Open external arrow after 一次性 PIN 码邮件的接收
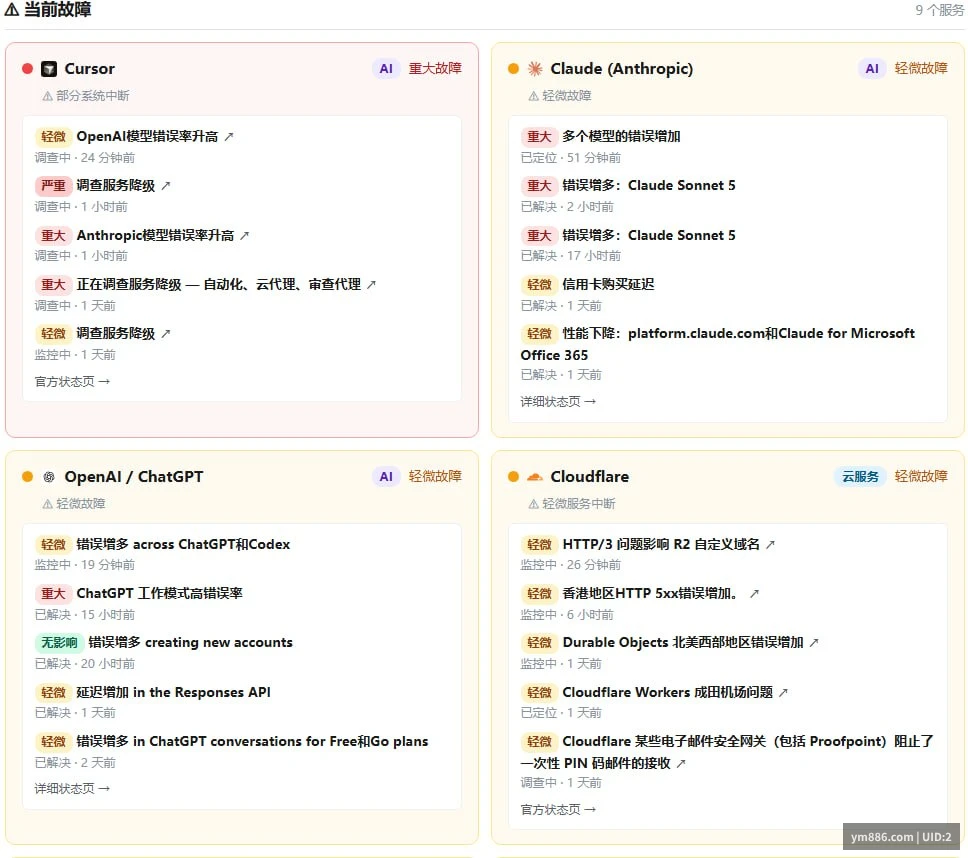Image resolution: width=968 pixels, height=858 pixels. point(681,764)
